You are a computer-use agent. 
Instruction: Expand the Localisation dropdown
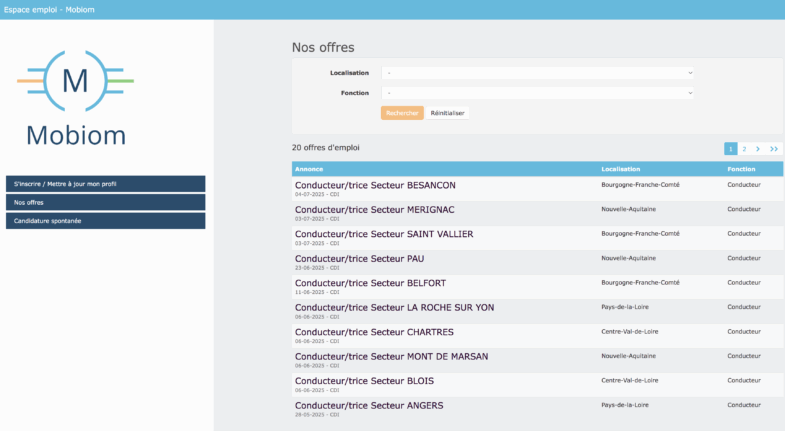click(x=538, y=73)
